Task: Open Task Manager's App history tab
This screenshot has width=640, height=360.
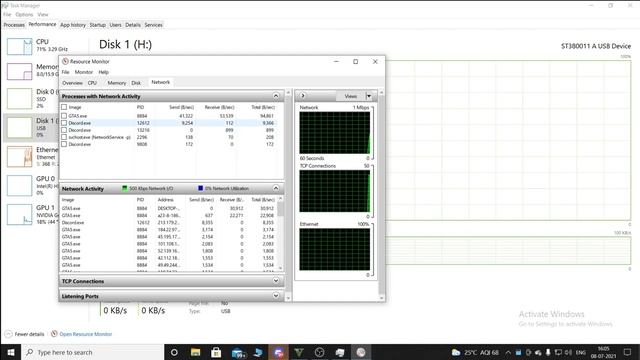Action: click(x=73, y=25)
